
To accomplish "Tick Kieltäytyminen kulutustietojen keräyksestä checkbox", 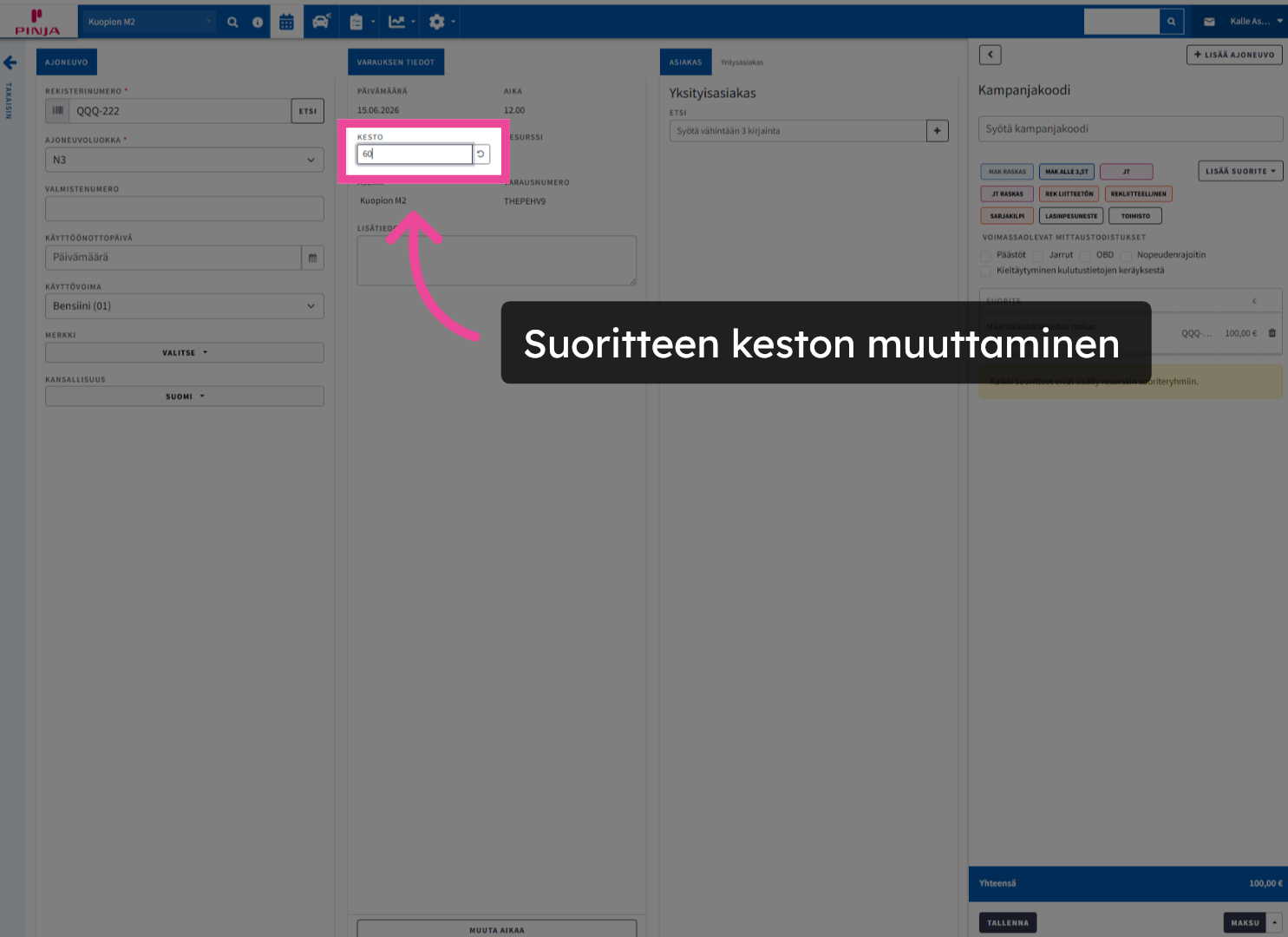I will point(986,272).
